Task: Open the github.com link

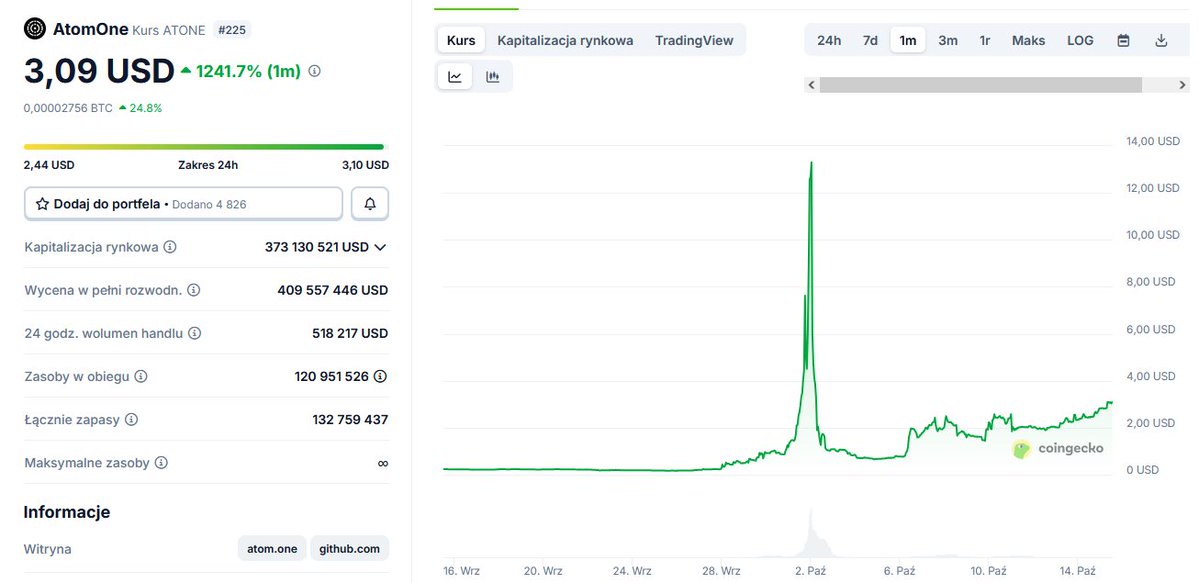Action: 349,549
